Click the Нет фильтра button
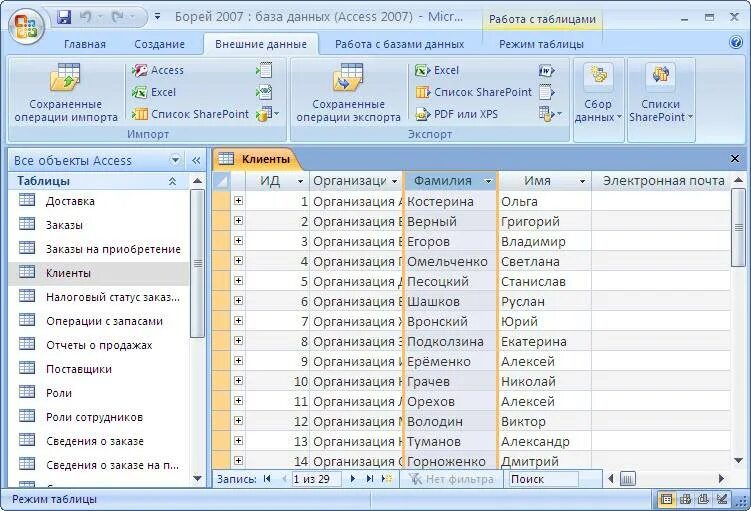The image size is (751, 511). point(452,478)
